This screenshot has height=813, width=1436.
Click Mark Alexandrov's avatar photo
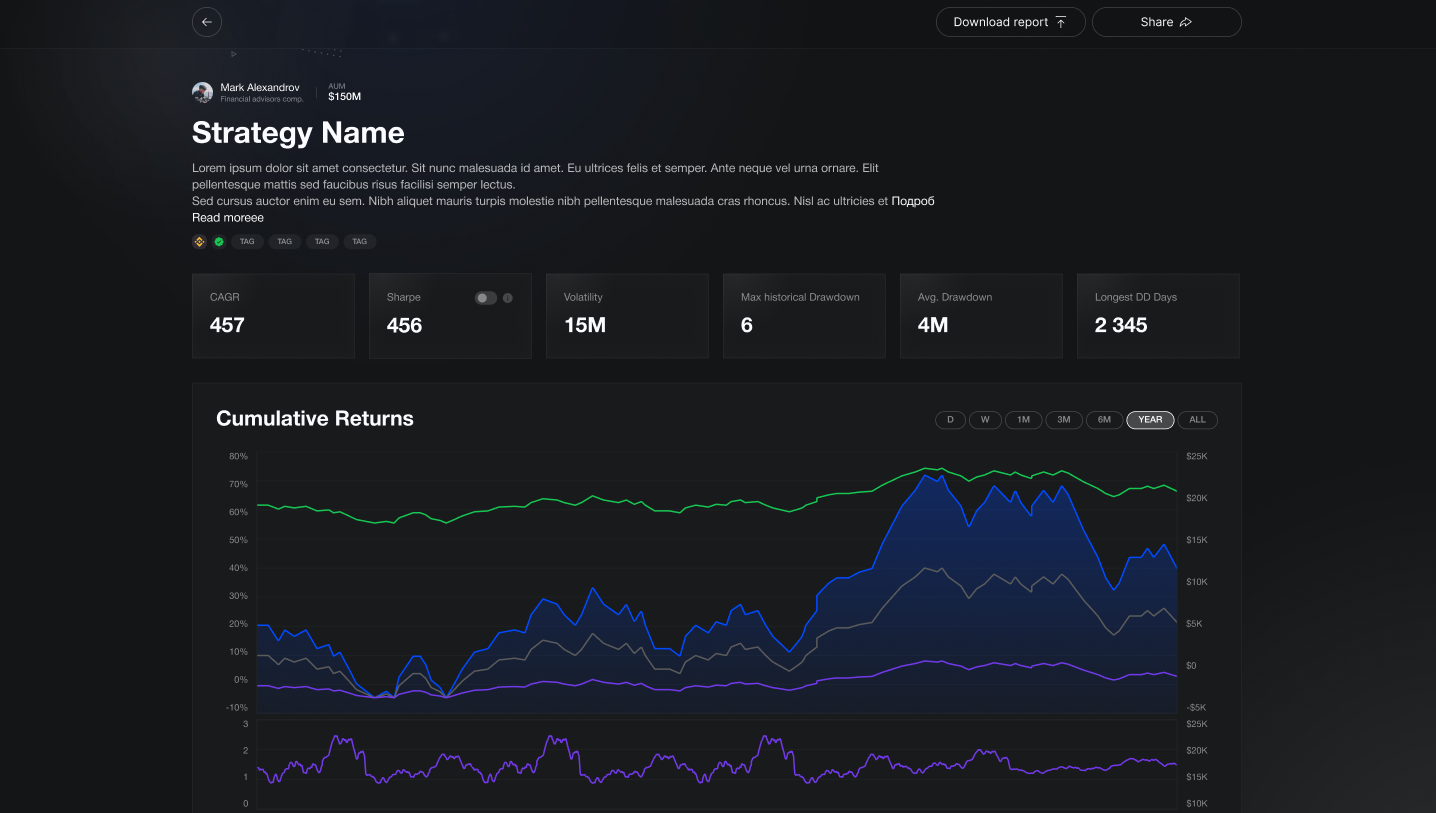(x=202, y=93)
